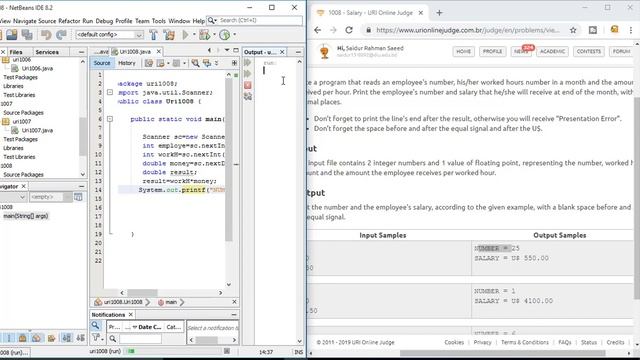Click the editor Find Selection magnifier icon

(x=195, y=63)
